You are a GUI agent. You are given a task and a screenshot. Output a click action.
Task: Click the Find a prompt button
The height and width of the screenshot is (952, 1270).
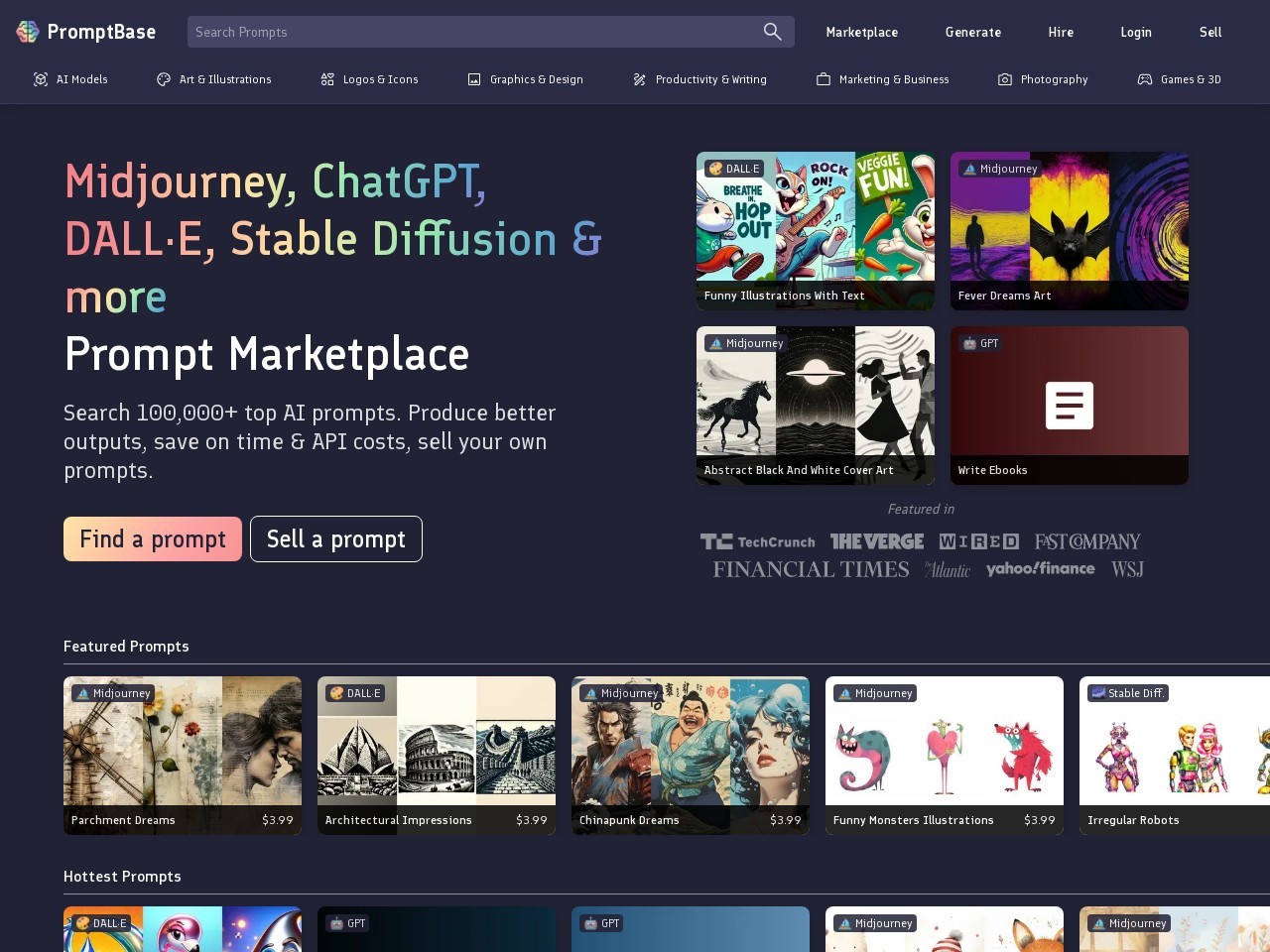pos(153,538)
